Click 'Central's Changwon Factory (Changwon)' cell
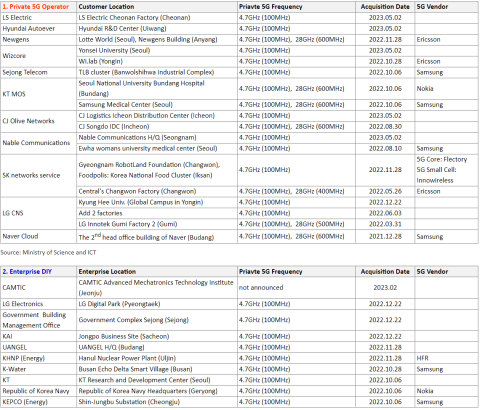Image resolution: width=480 pixels, height=410 pixels. pyautogui.click(x=157, y=192)
